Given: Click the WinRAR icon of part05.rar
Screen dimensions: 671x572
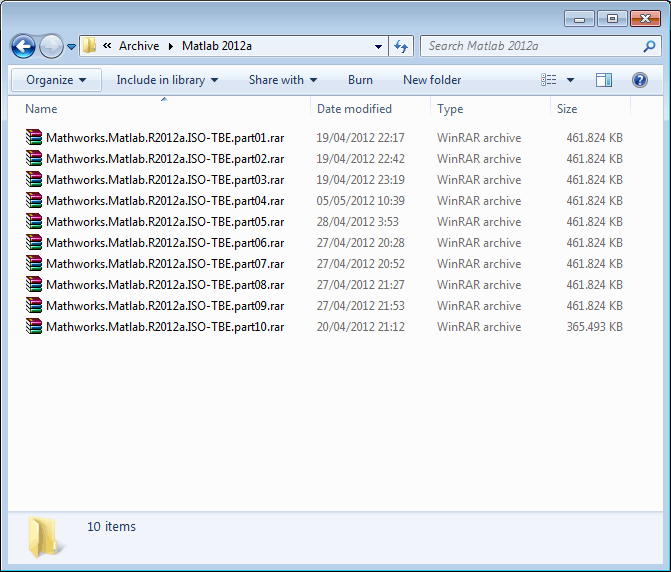Looking at the screenshot, I should pos(34,221).
